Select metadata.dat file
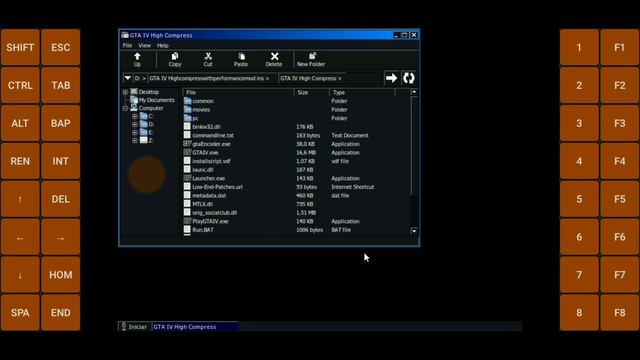Image resolution: width=640 pixels, height=360 pixels. [x=209, y=196]
